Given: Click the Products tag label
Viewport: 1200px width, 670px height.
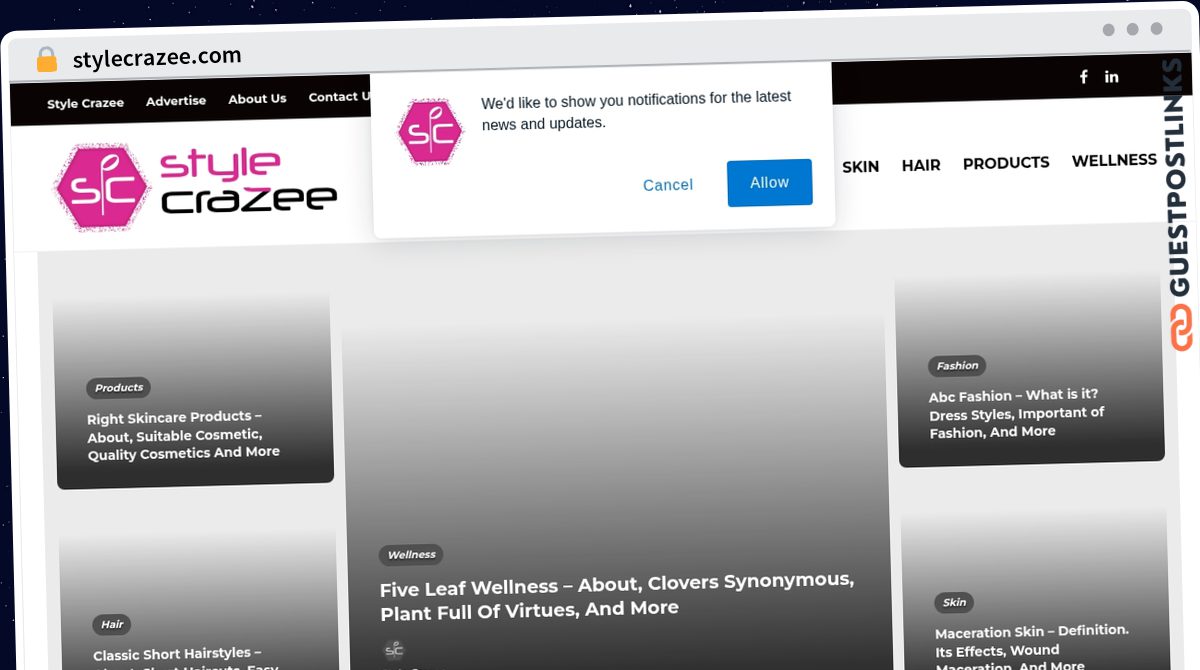Looking at the screenshot, I should coord(119,388).
